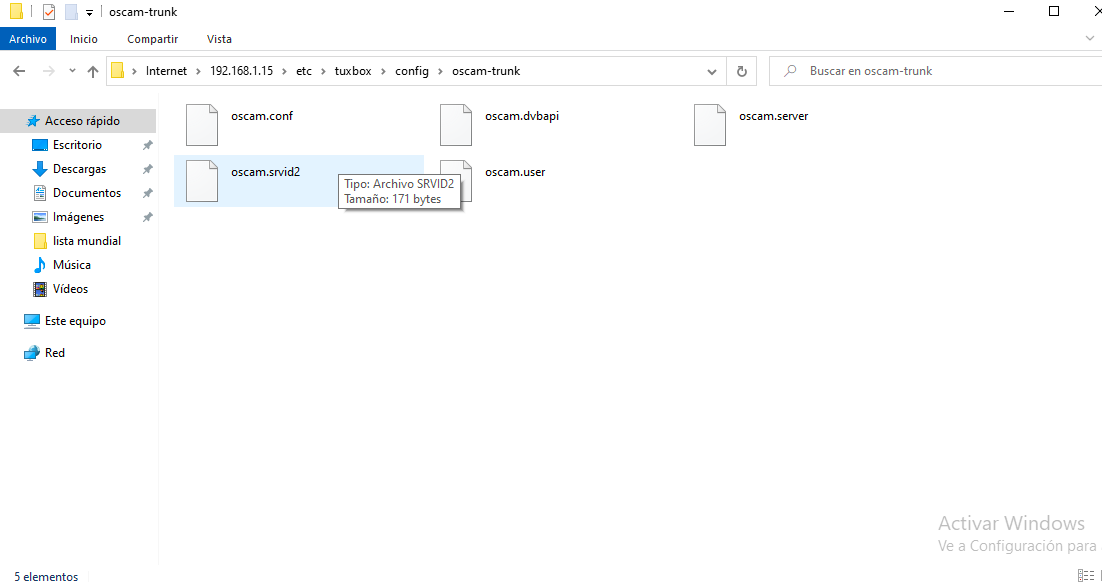Open the Compartir ribbon tab
Image resolution: width=1102 pixels, height=584 pixels.
152,39
